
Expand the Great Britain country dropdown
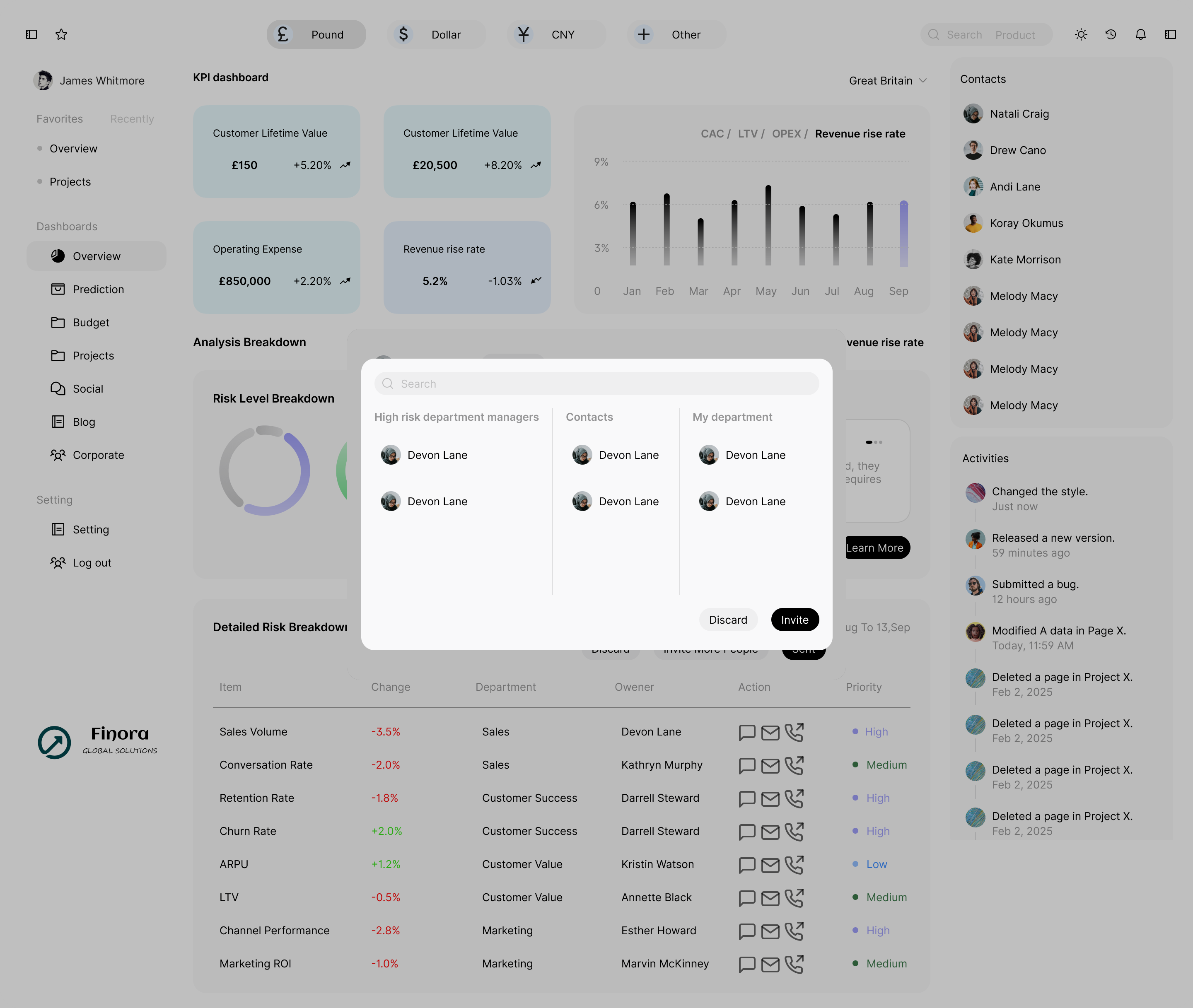pos(887,81)
